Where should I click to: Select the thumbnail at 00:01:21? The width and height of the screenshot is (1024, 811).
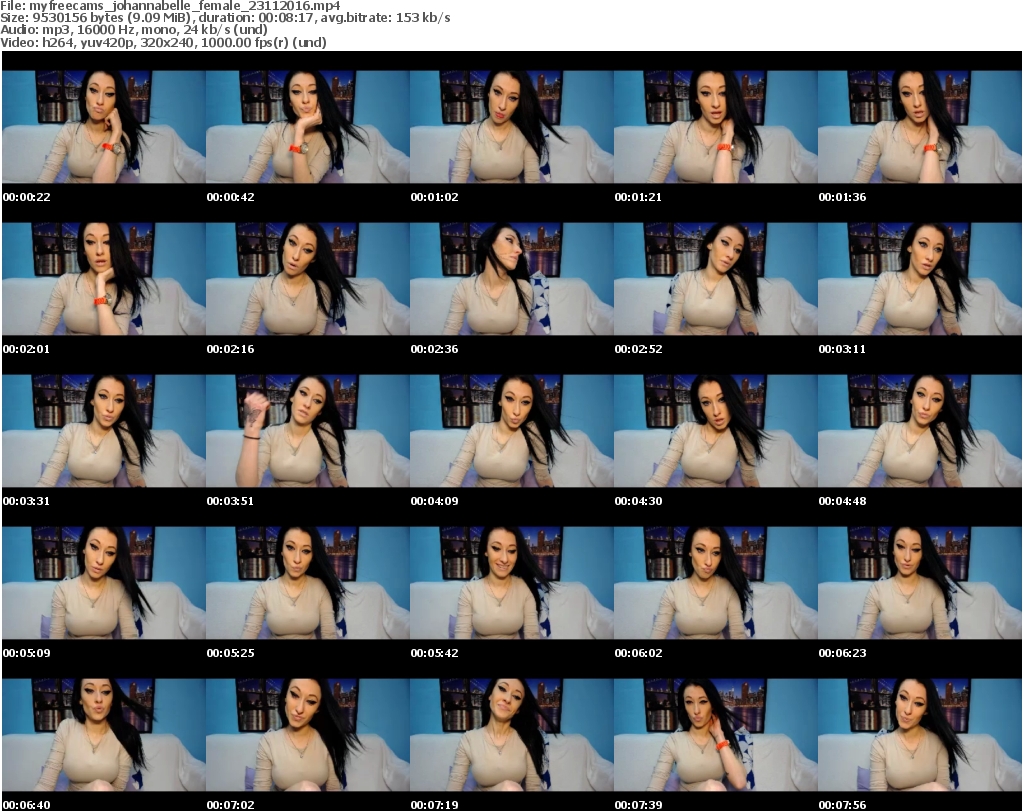click(716, 127)
